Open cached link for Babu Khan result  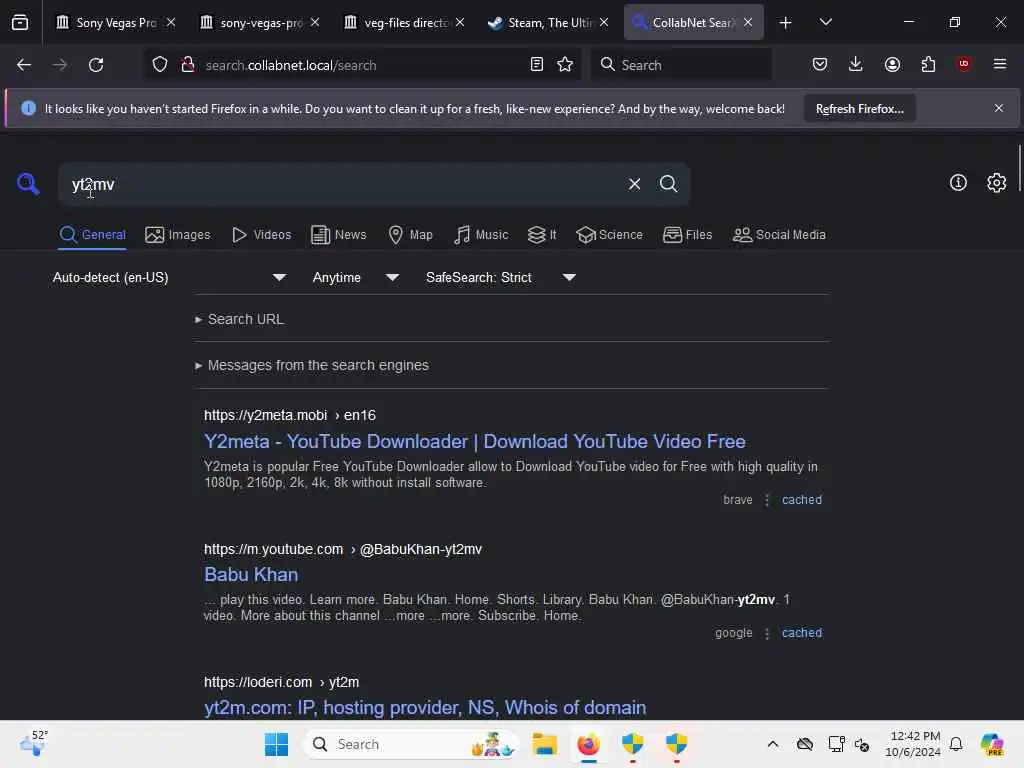click(801, 633)
